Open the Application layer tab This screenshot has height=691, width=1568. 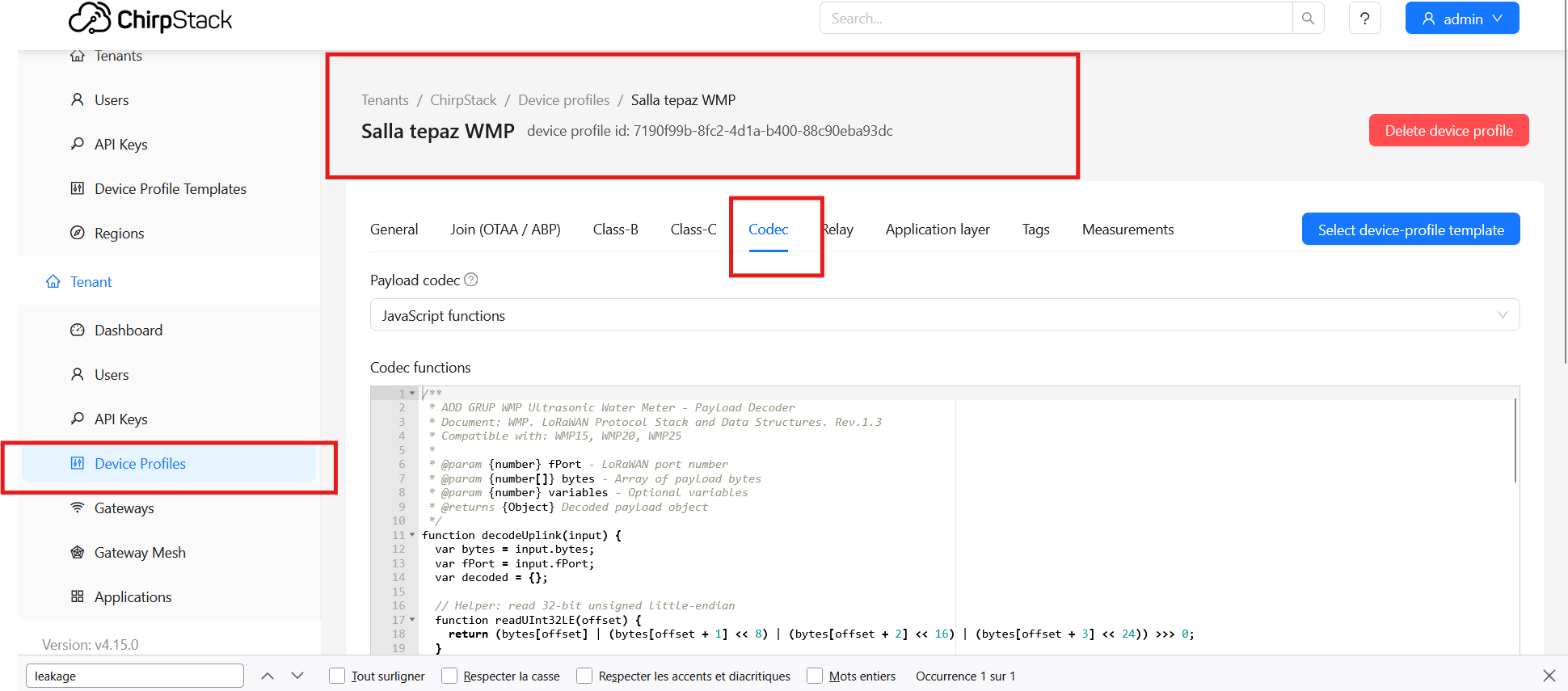tap(938, 230)
